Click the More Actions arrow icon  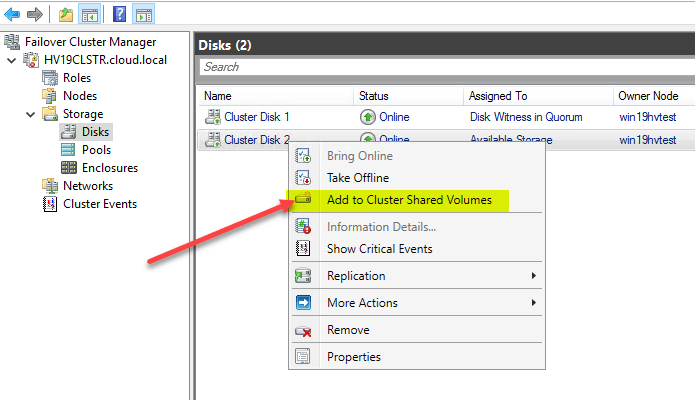(303, 303)
